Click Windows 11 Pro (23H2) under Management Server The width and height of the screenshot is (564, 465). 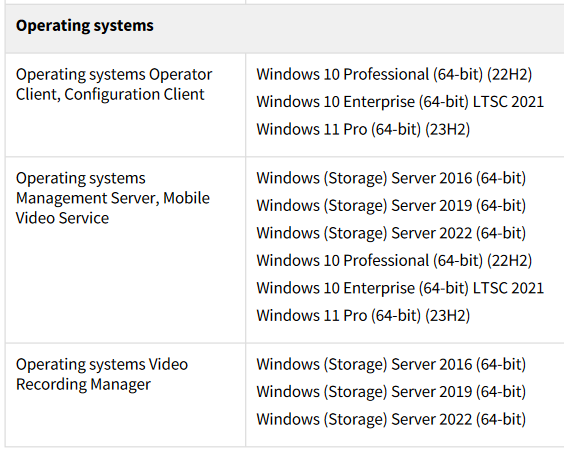[x=363, y=316]
